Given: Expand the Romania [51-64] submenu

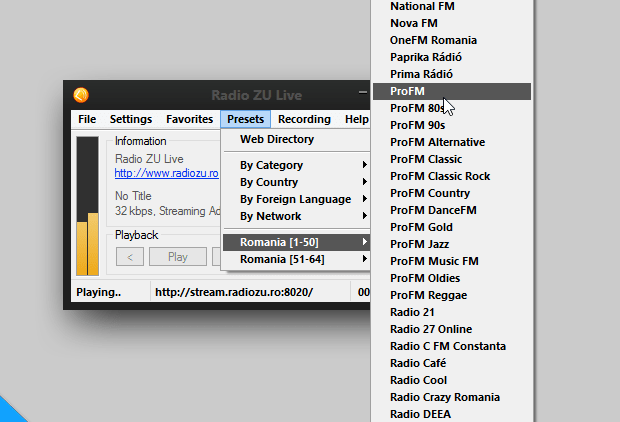Looking at the screenshot, I should [282, 259].
